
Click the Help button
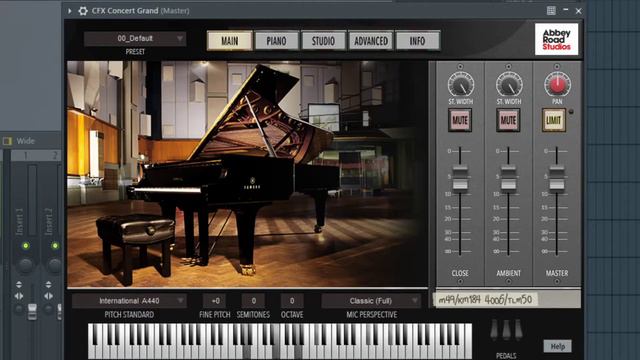[558, 347]
